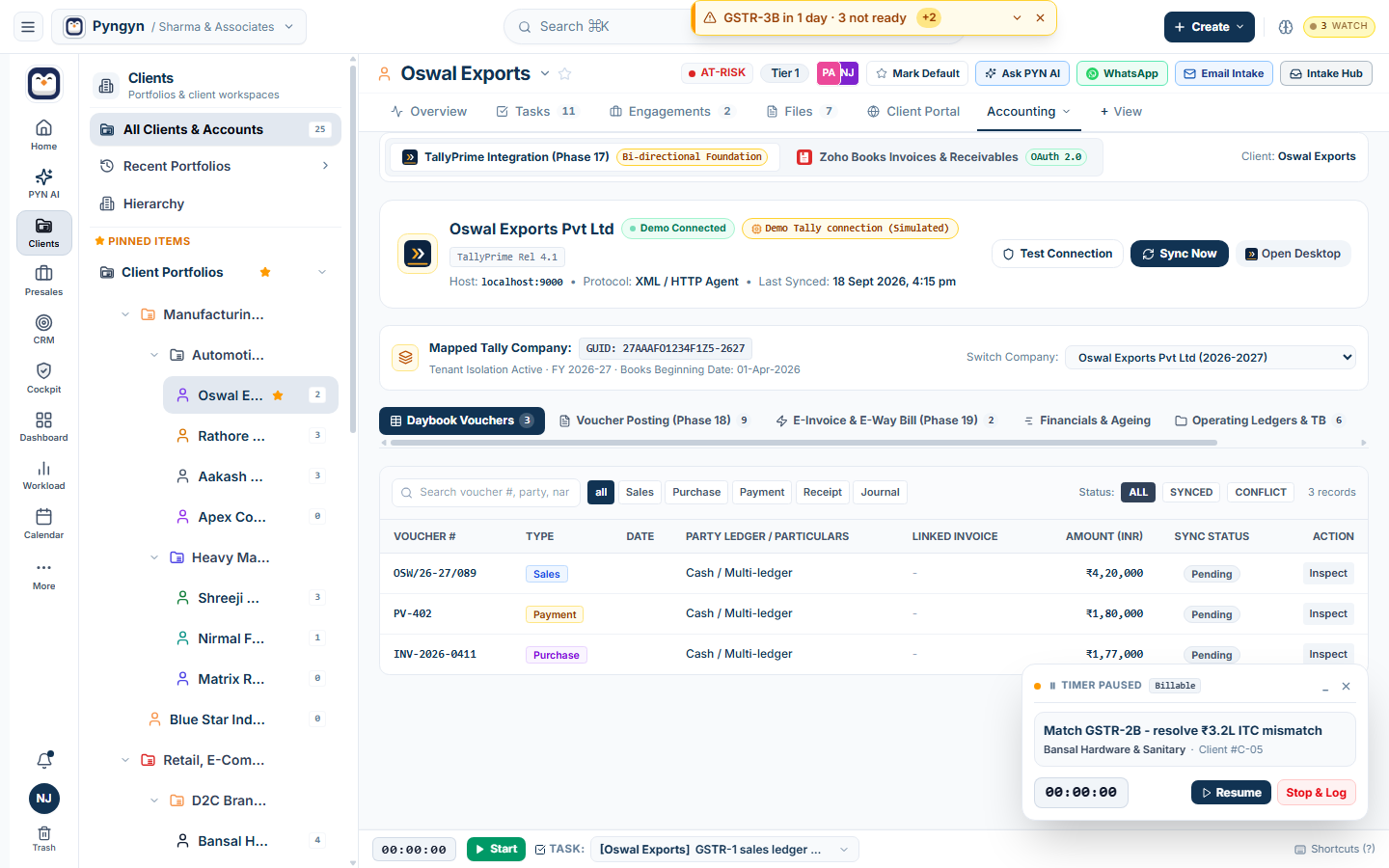Image resolution: width=1389 pixels, height=868 pixels.
Task: Minimize the timer paused widget
Action: click(1325, 687)
